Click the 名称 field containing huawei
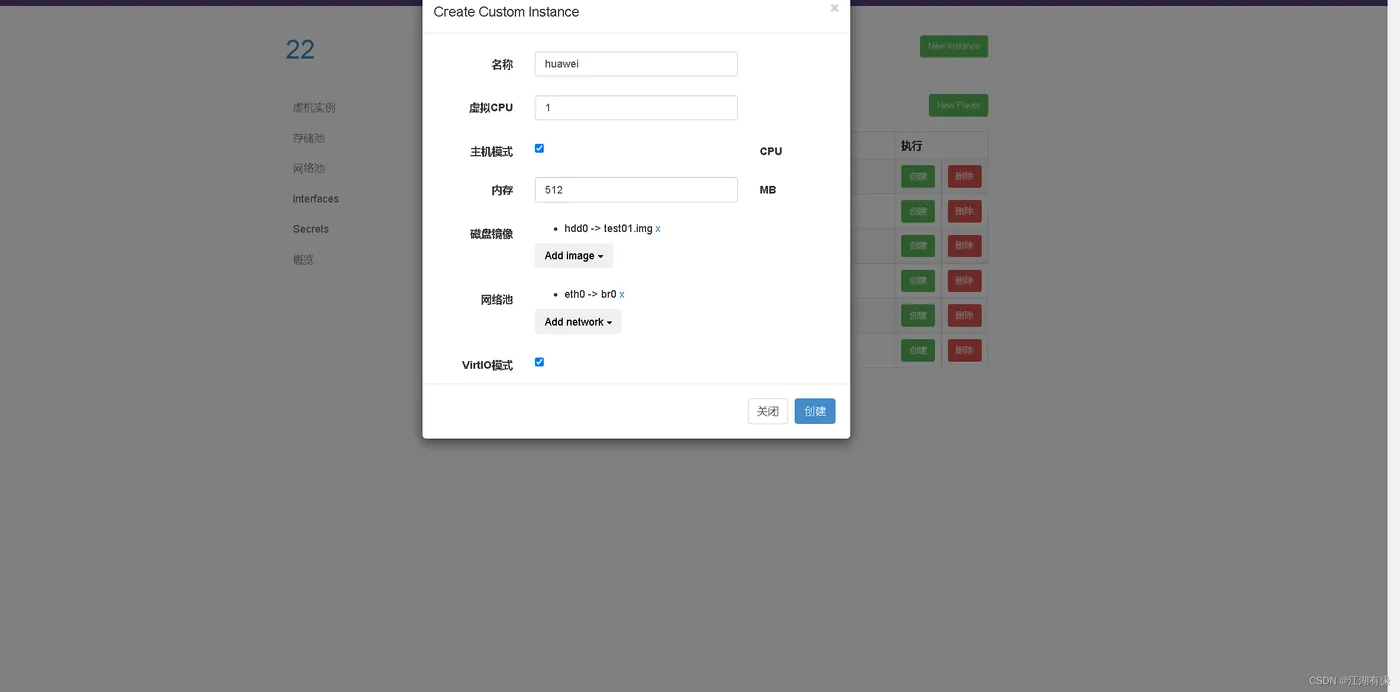The image size is (1400, 692). (636, 64)
